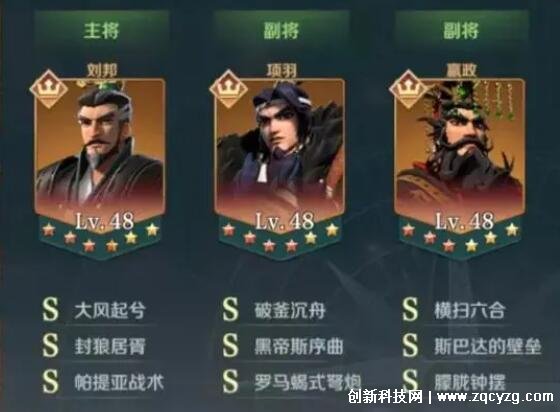Click the S rank icon beside 破釜沉舟

(230, 310)
